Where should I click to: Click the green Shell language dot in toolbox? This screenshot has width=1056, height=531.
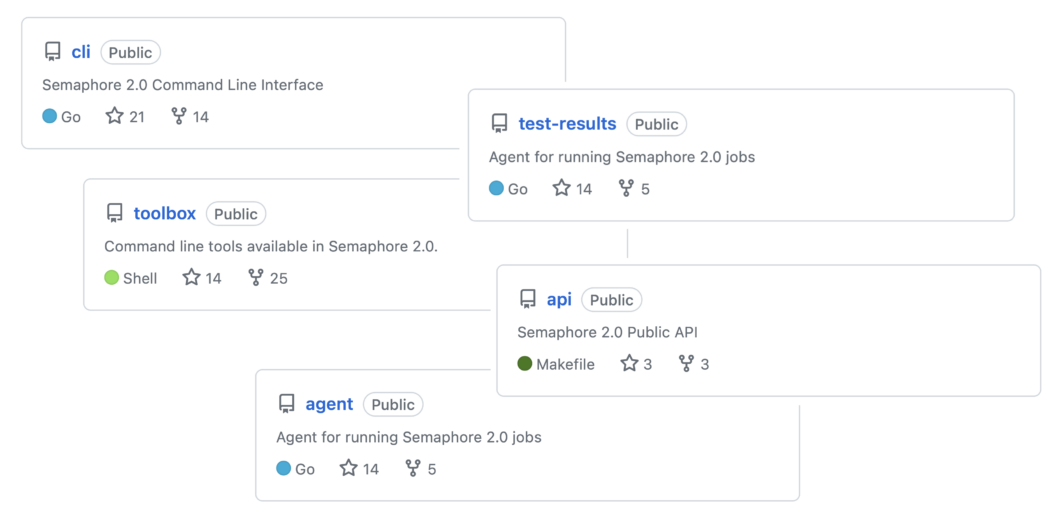[x=112, y=278]
